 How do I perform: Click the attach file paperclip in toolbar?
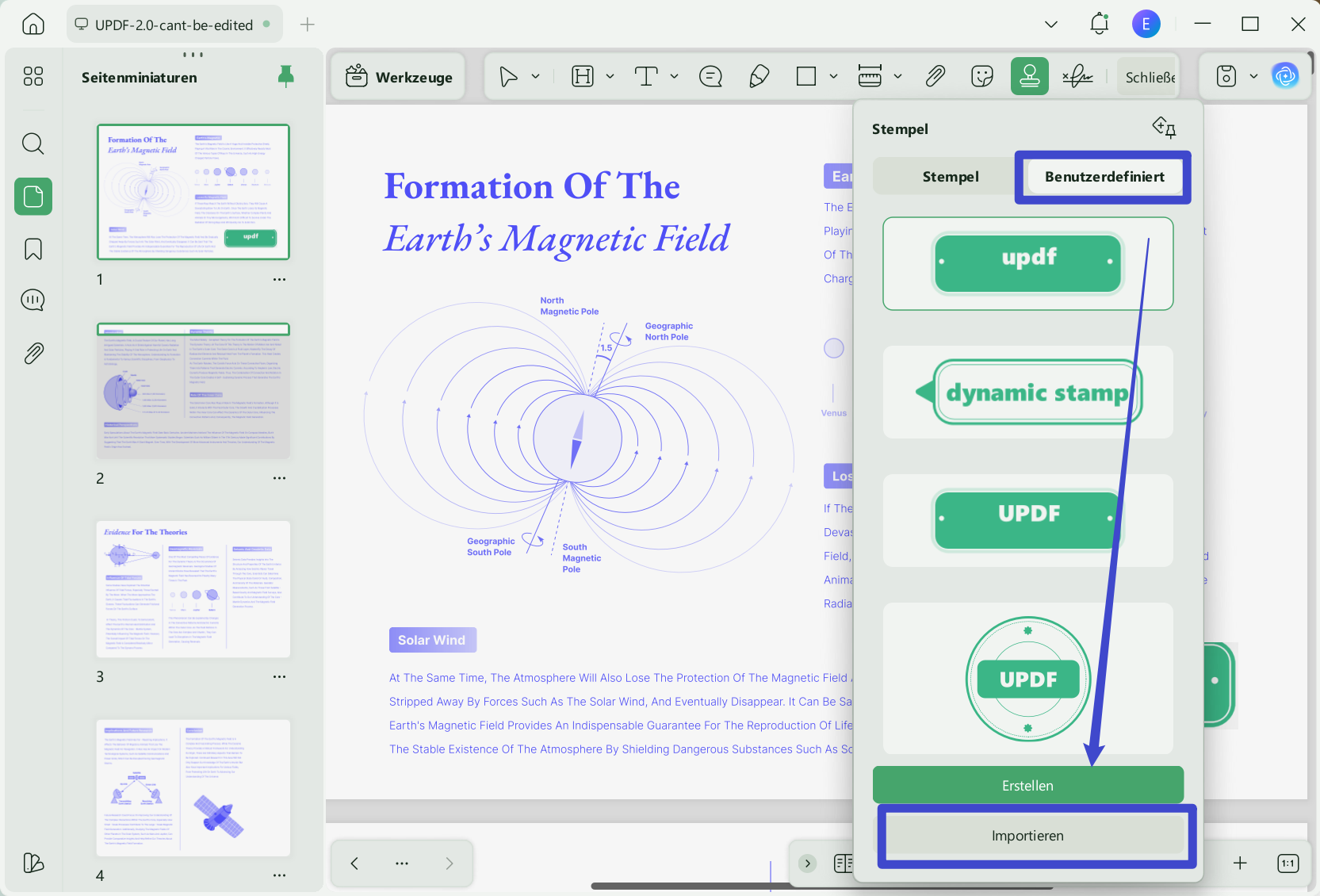click(935, 76)
